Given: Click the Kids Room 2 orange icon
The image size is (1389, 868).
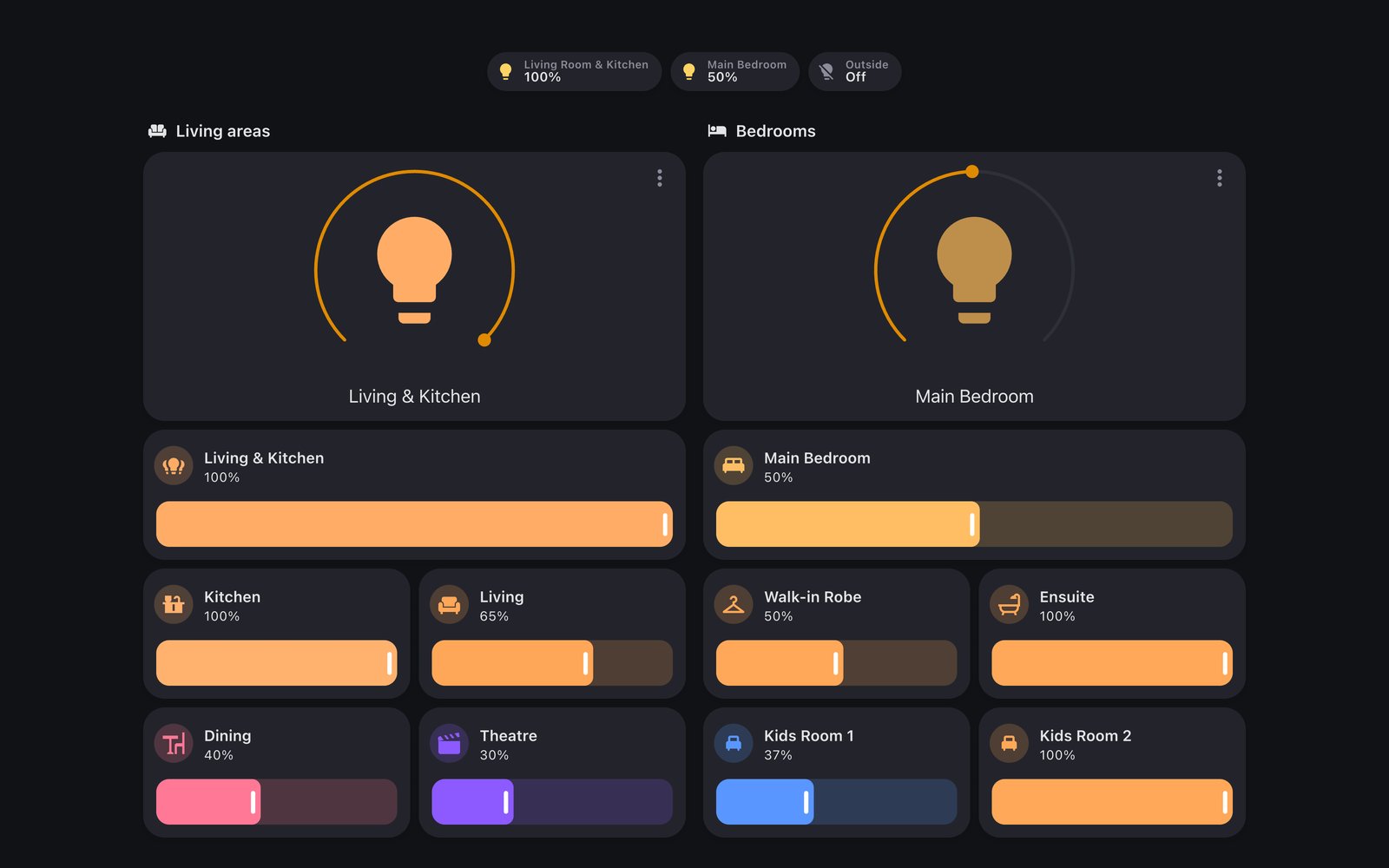Looking at the screenshot, I should tap(1009, 744).
